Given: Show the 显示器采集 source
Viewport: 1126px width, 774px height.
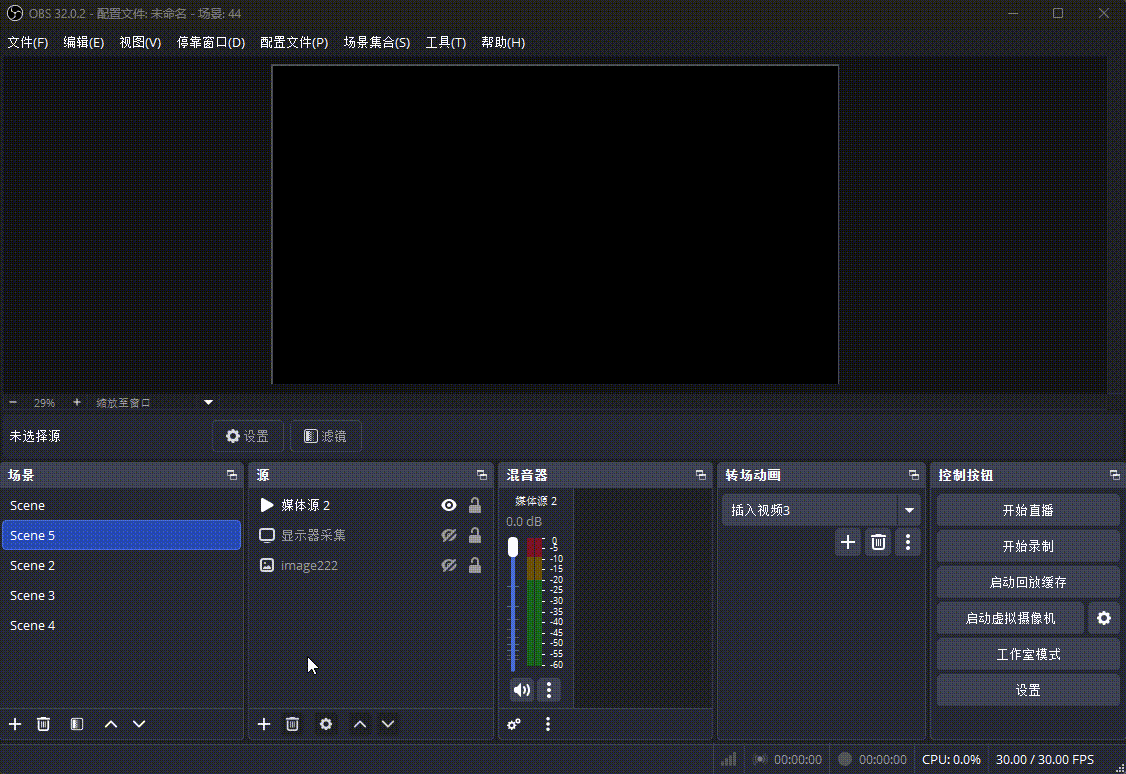Looking at the screenshot, I should pyautogui.click(x=448, y=535).
